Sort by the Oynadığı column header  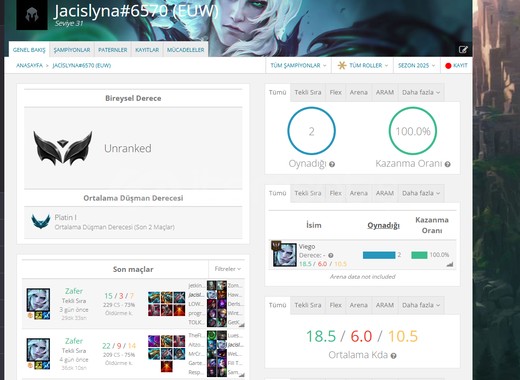pyautogui.click(x=383, y=225)
